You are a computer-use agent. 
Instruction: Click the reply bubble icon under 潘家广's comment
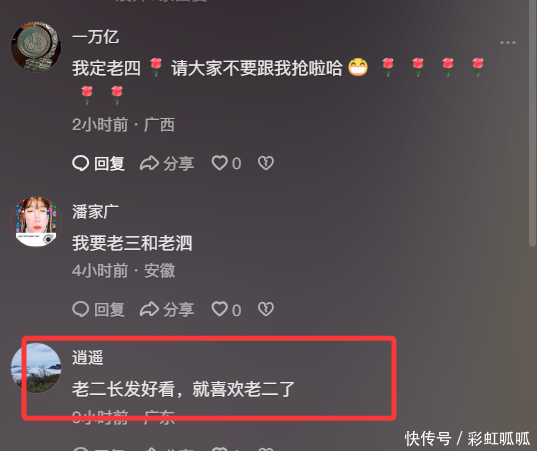coord(81,309)
